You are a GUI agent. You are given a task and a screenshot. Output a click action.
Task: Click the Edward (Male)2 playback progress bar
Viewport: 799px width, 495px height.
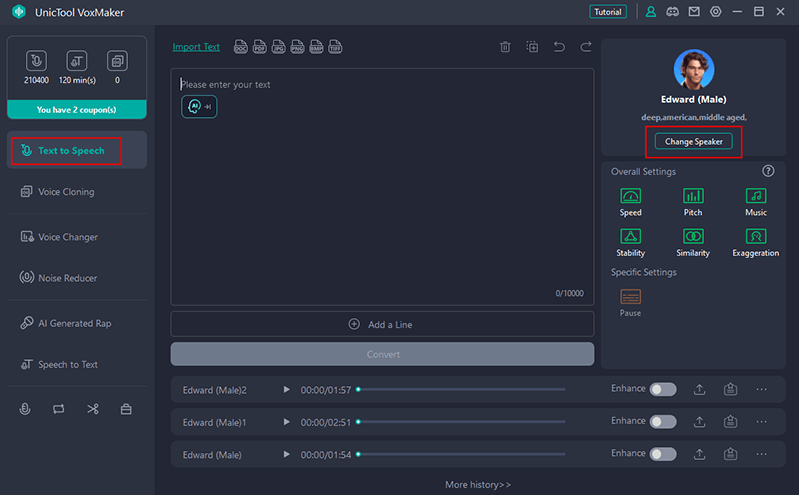pos(460,389)
